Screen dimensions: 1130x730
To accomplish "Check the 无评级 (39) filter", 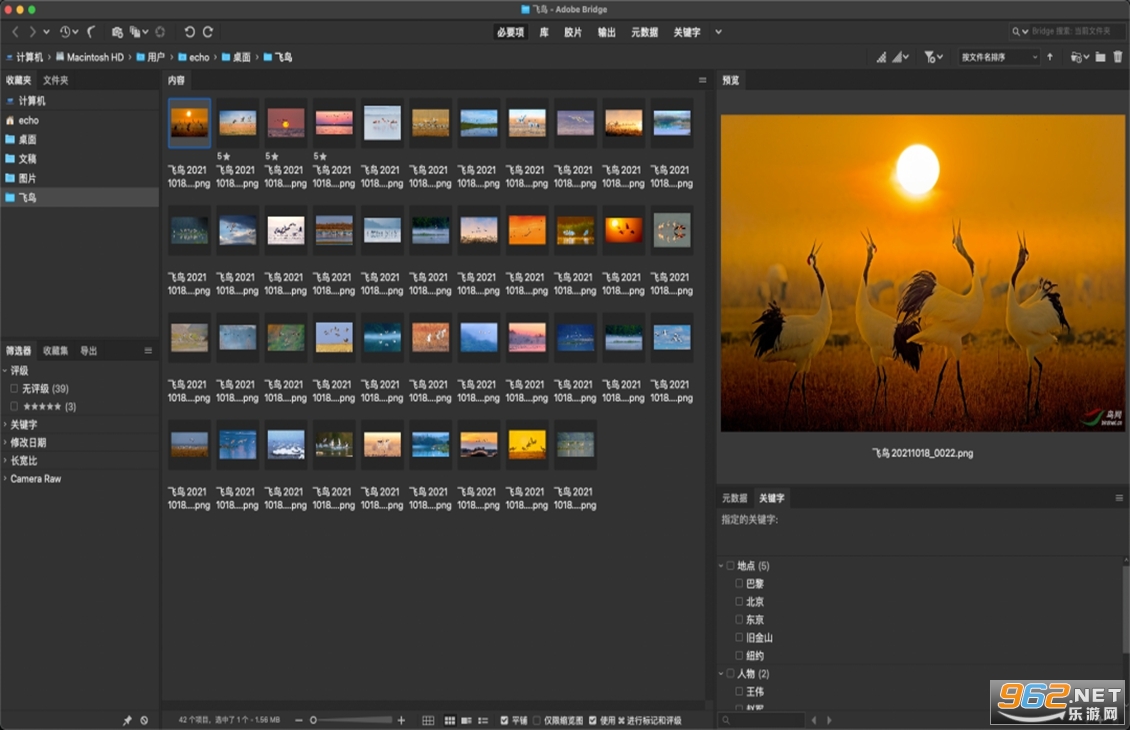I will [14, 388].
